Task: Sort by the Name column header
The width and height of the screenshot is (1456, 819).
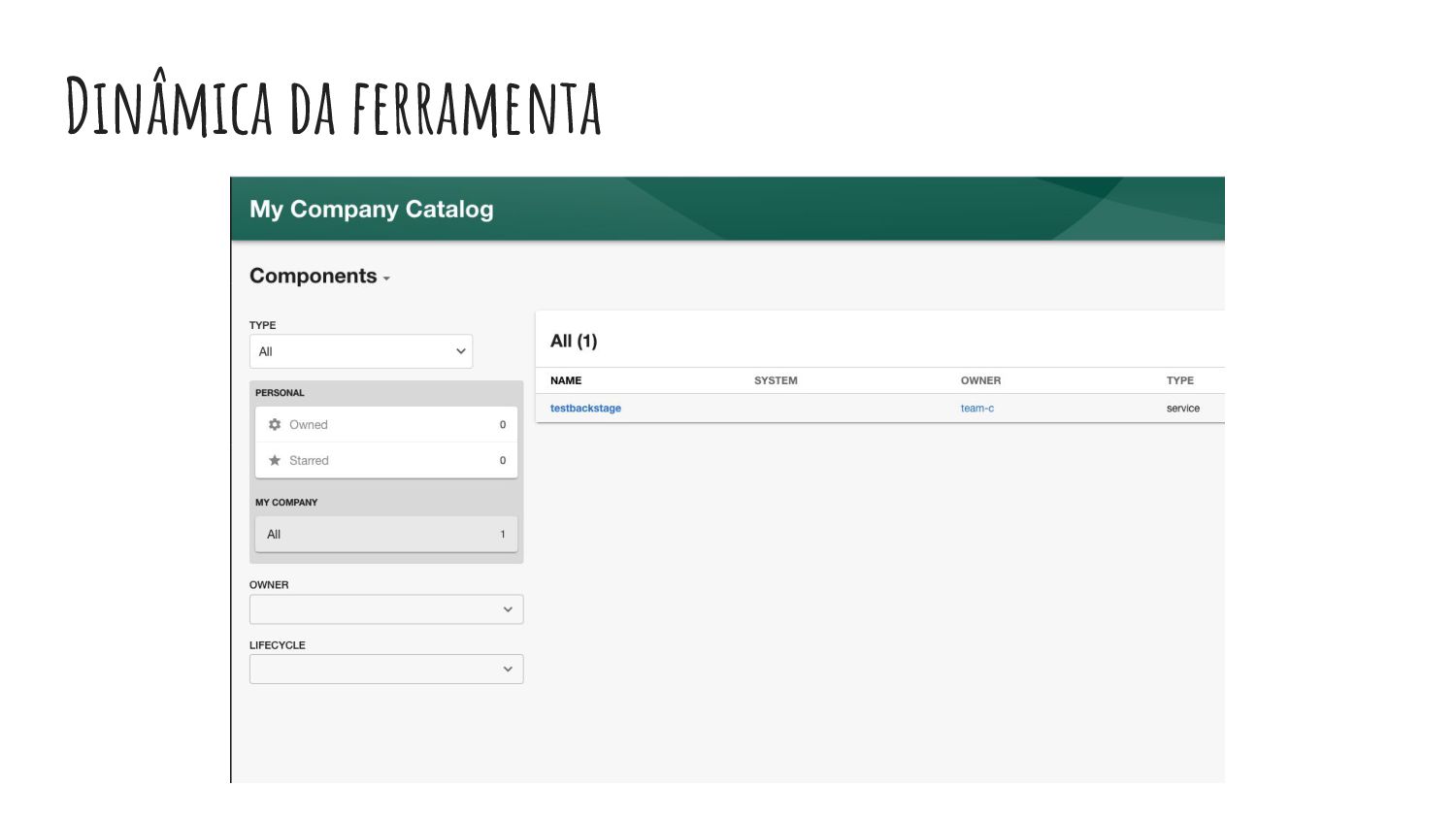Action: (x=566, y=380)
